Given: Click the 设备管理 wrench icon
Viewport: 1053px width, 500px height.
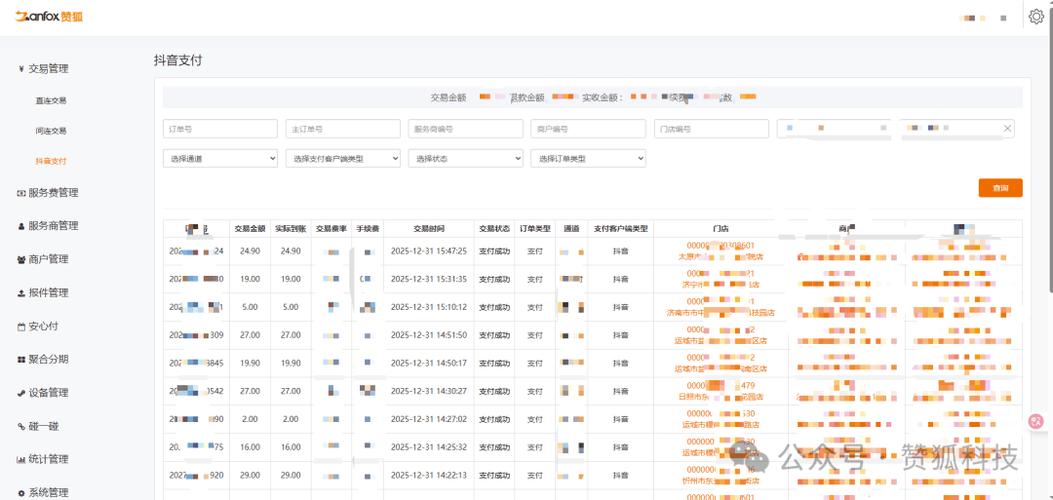Looking at the screenshot, I should pyautogui.click(x=21, y=393).
